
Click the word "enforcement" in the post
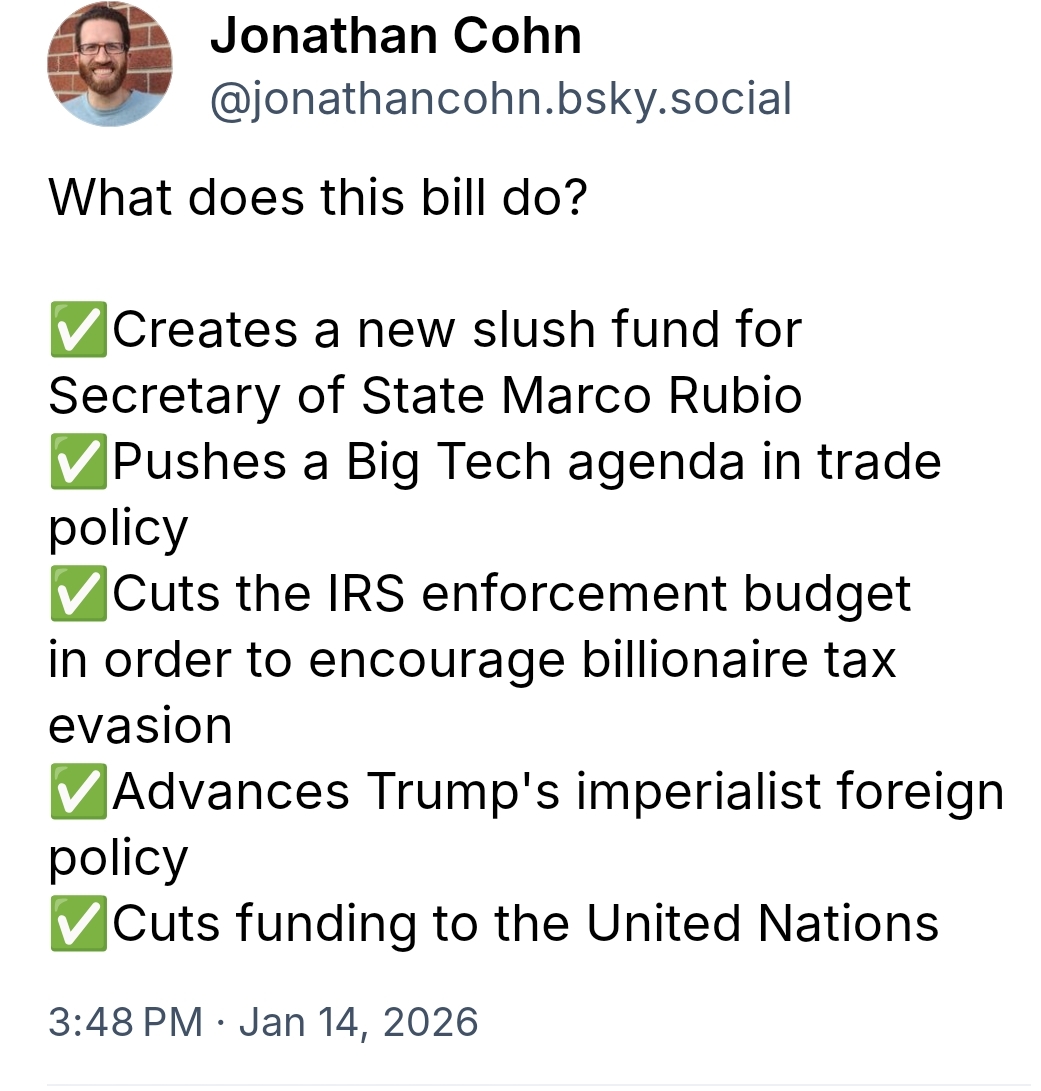click(574, 594)
